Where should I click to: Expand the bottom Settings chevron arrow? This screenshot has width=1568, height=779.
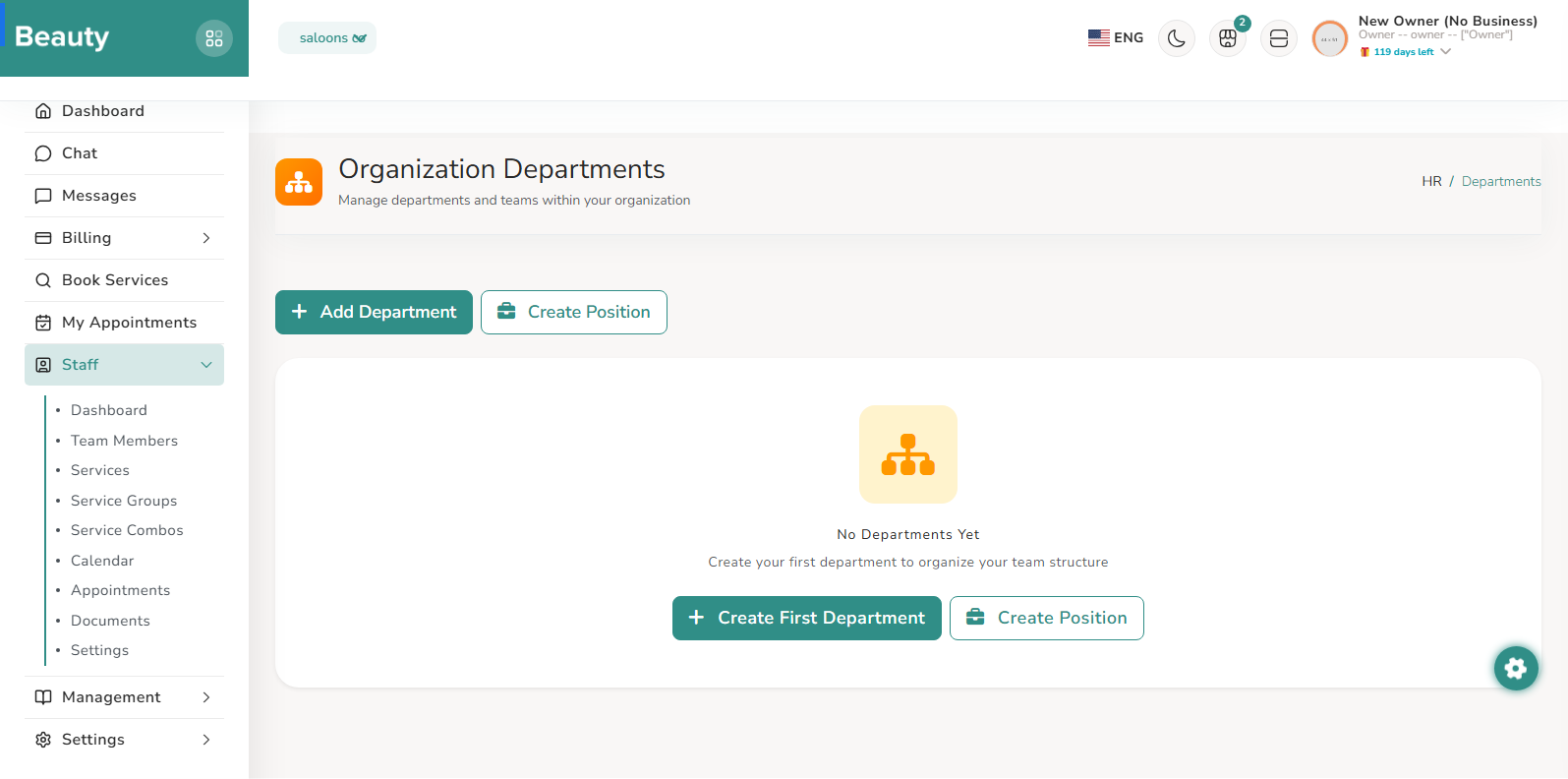click(x=206, y=740)
